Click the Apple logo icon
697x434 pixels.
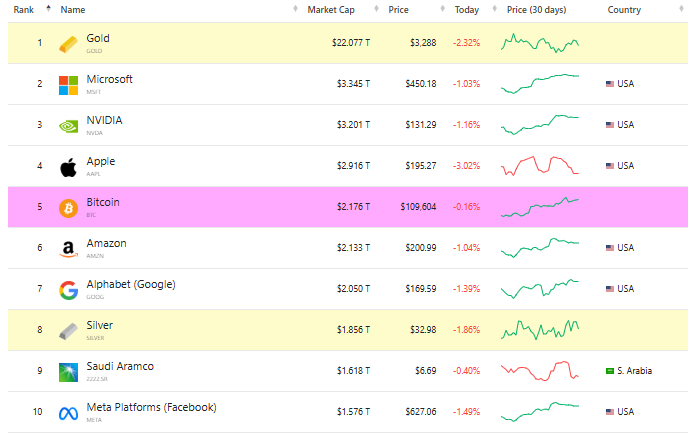pos(68,168)
